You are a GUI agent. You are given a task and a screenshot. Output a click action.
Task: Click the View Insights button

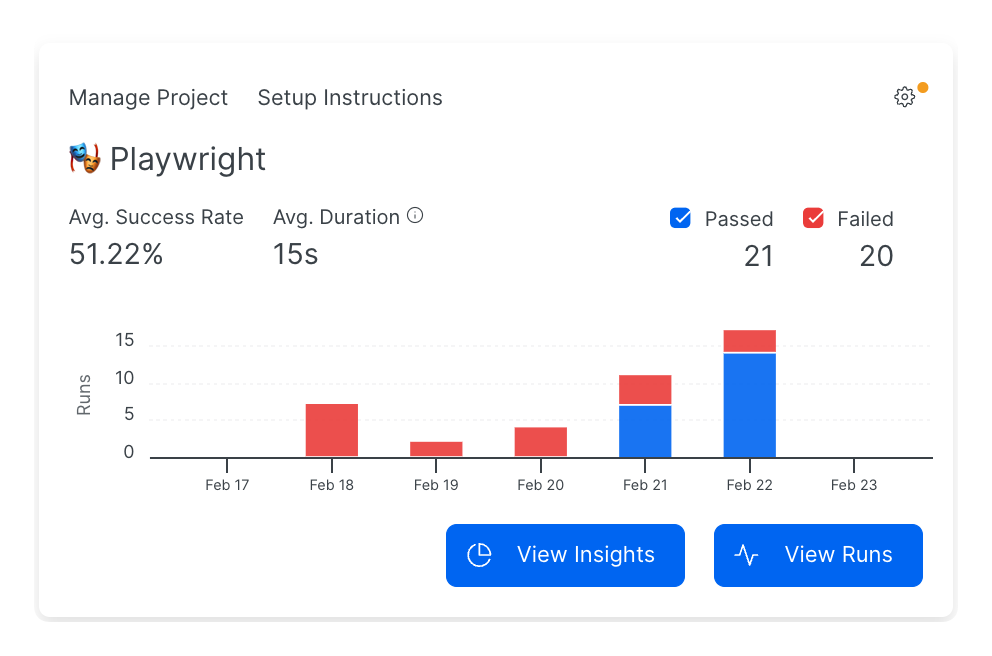(565, 555)
